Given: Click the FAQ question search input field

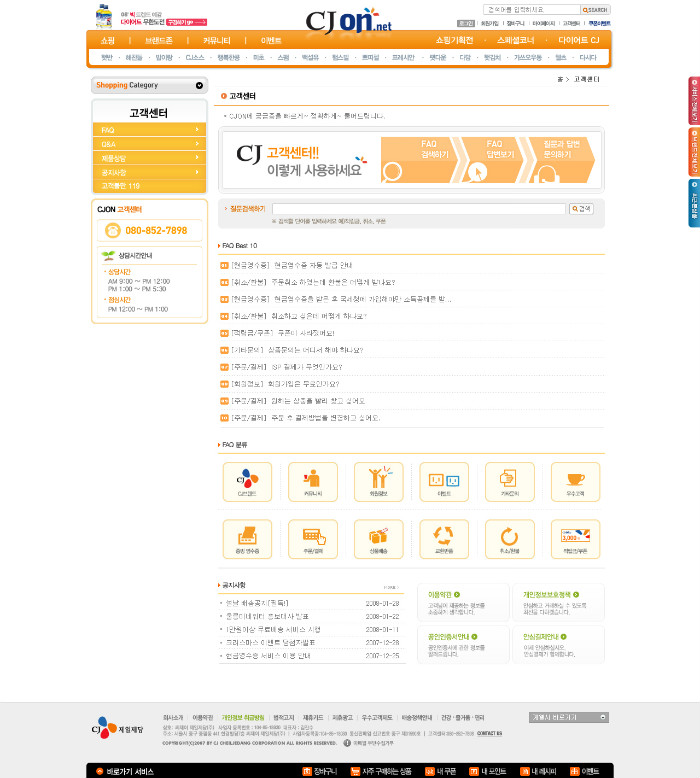Looking at the screenshot, I should 419,209.
